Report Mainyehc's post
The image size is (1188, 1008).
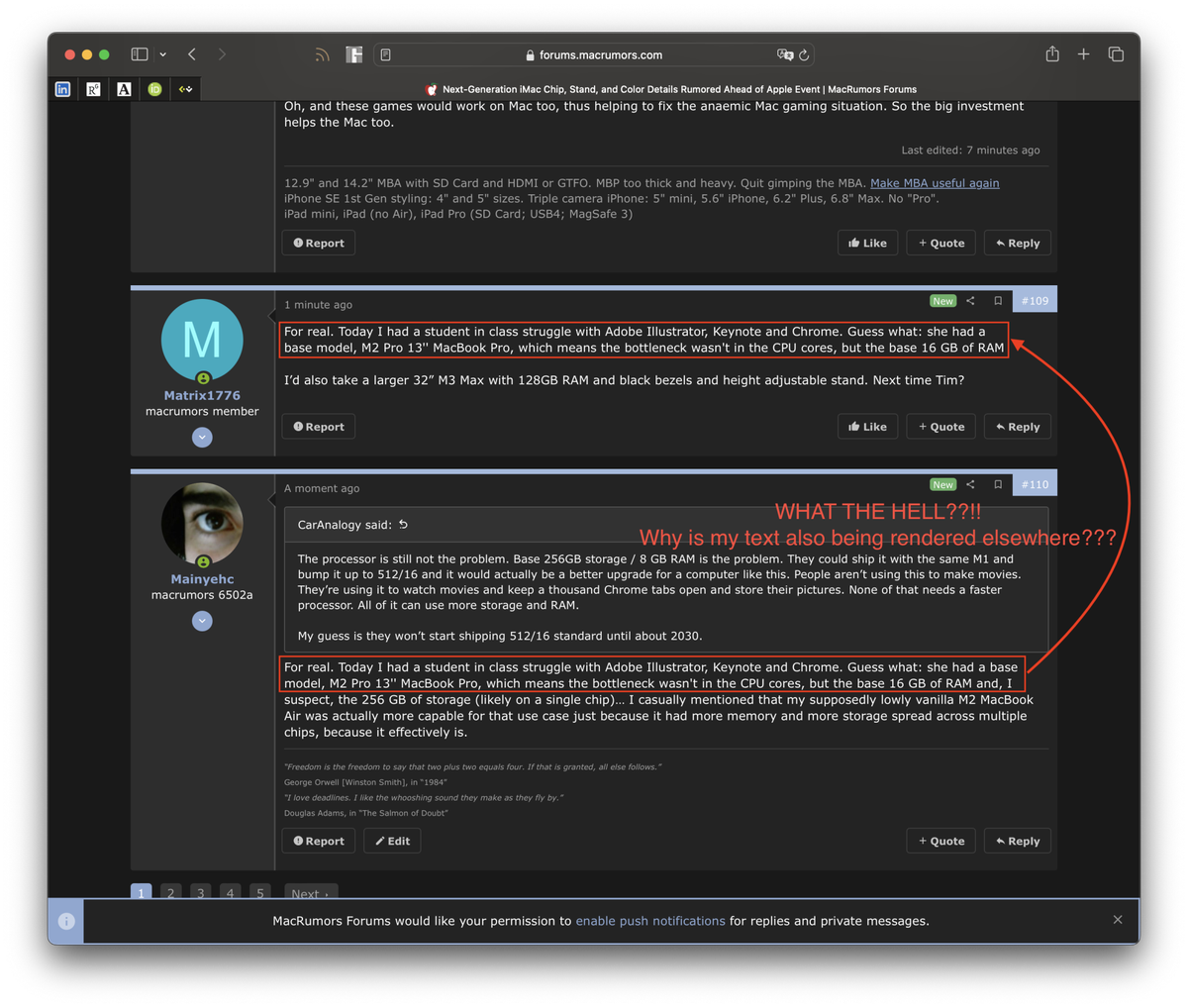(319, 841)
